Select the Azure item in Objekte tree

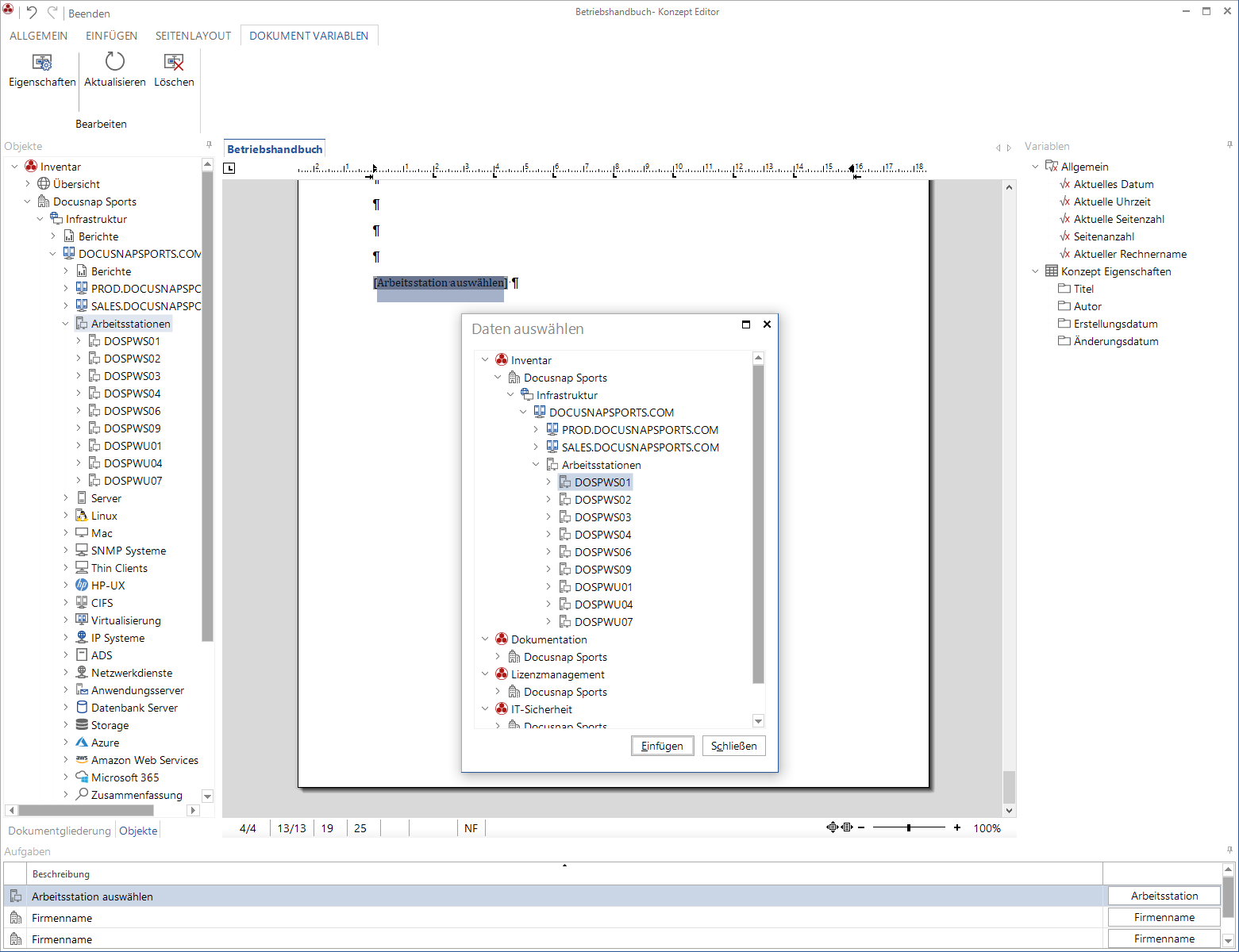105,743
